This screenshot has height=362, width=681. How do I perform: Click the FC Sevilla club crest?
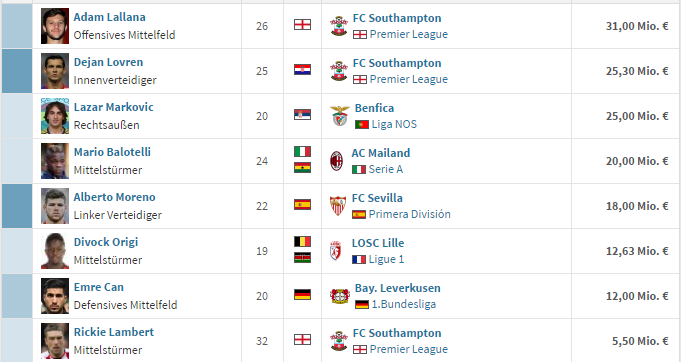338,206
